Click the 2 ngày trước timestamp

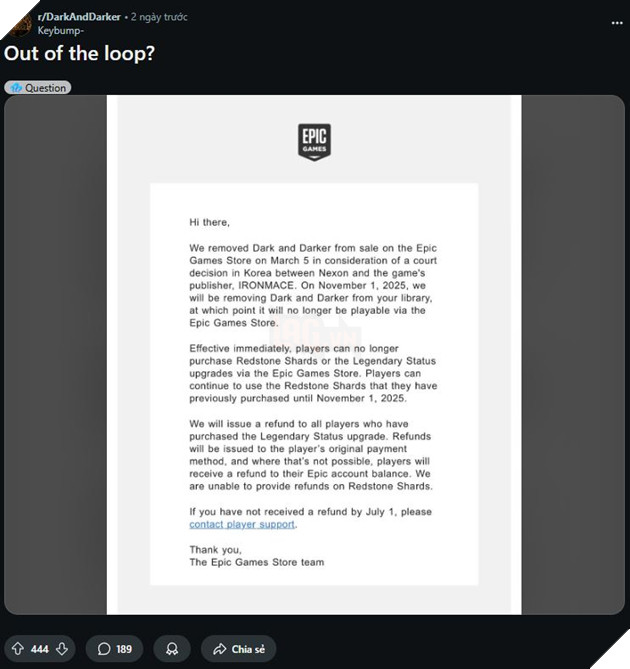pos(159,17)
